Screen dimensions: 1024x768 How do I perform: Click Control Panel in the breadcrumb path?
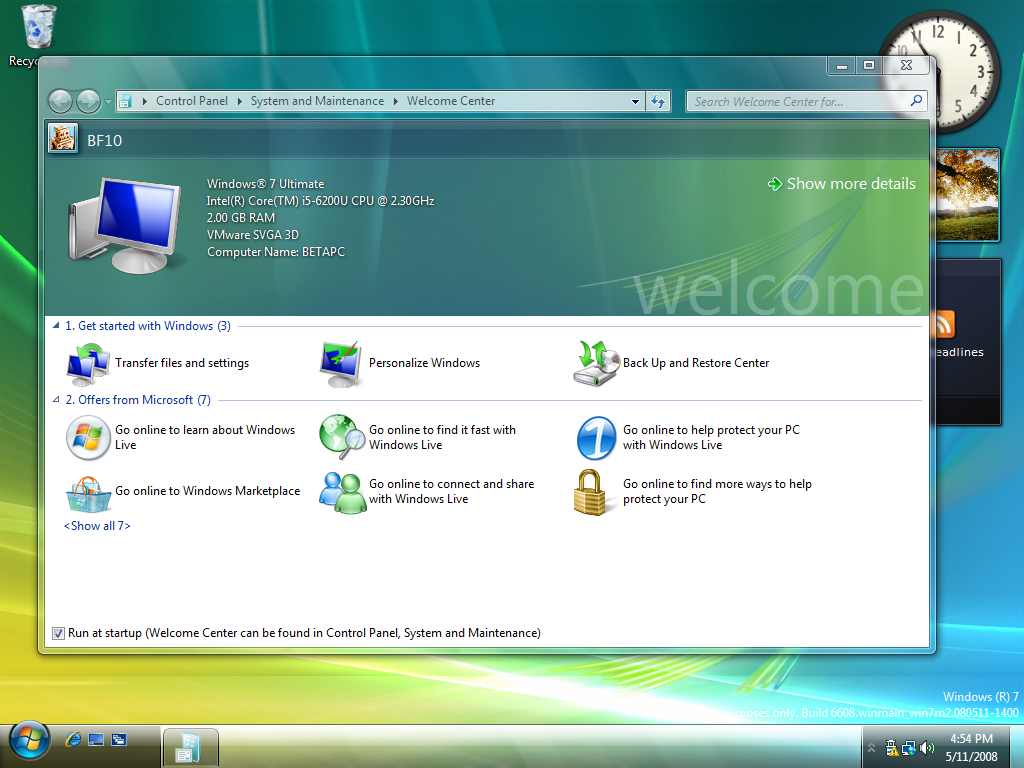[x=192, y=101]
